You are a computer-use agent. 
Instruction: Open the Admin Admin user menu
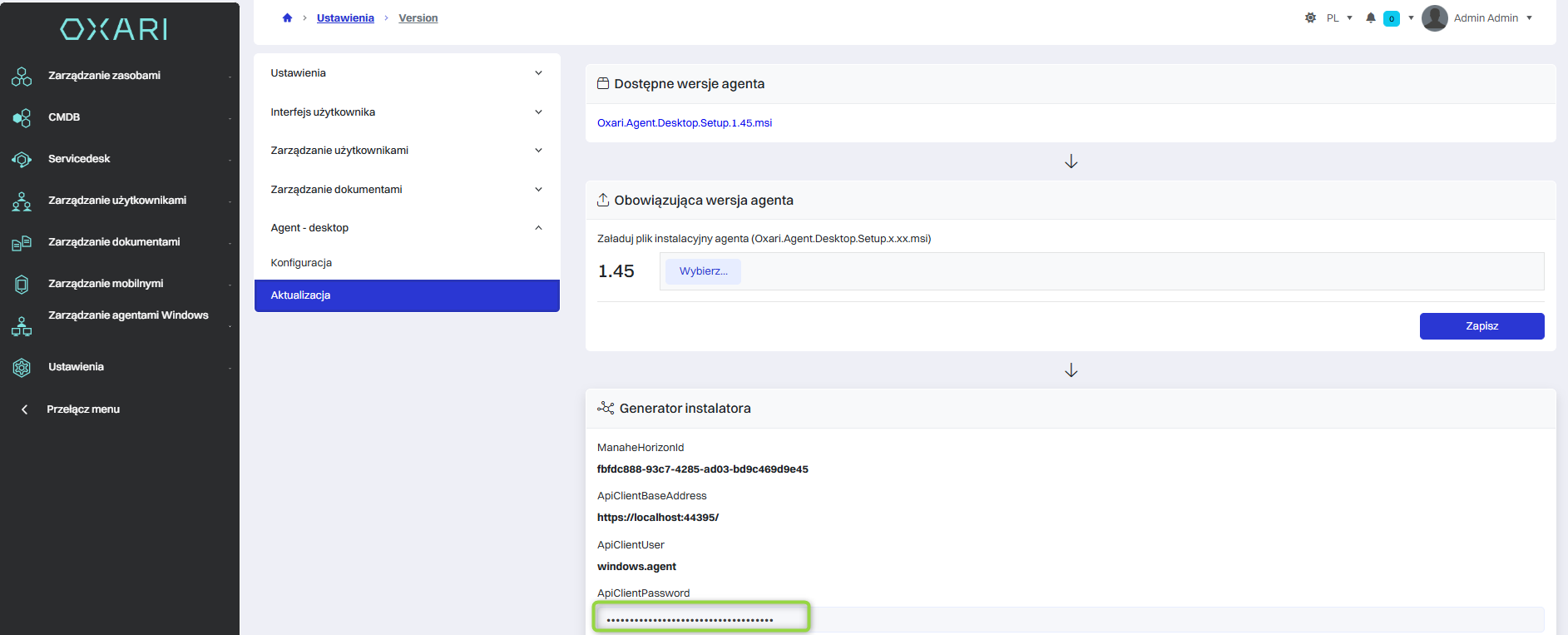pos(1492,17)
